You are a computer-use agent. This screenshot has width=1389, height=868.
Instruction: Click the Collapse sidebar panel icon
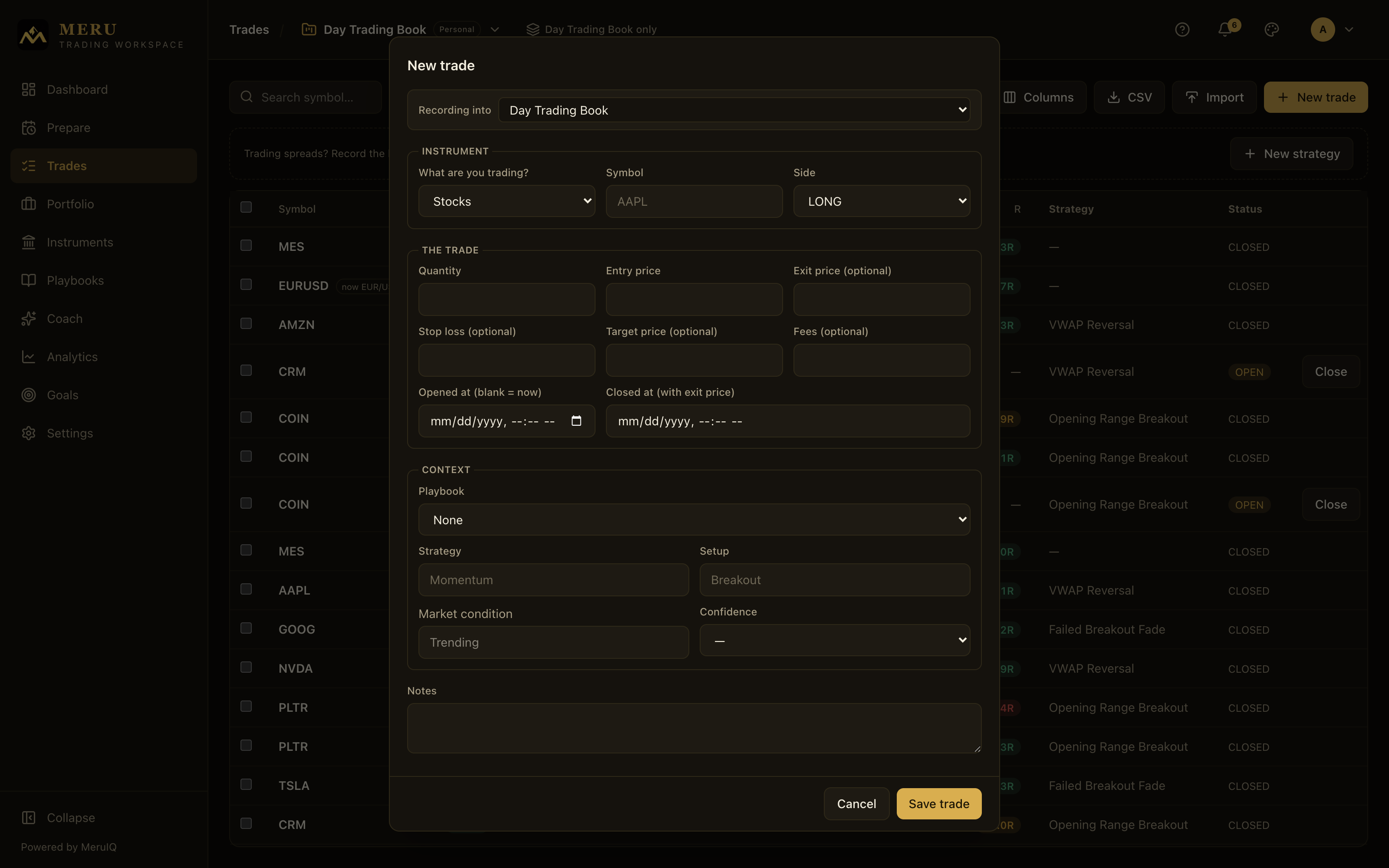pyautogui.click(x=29, y=818)
